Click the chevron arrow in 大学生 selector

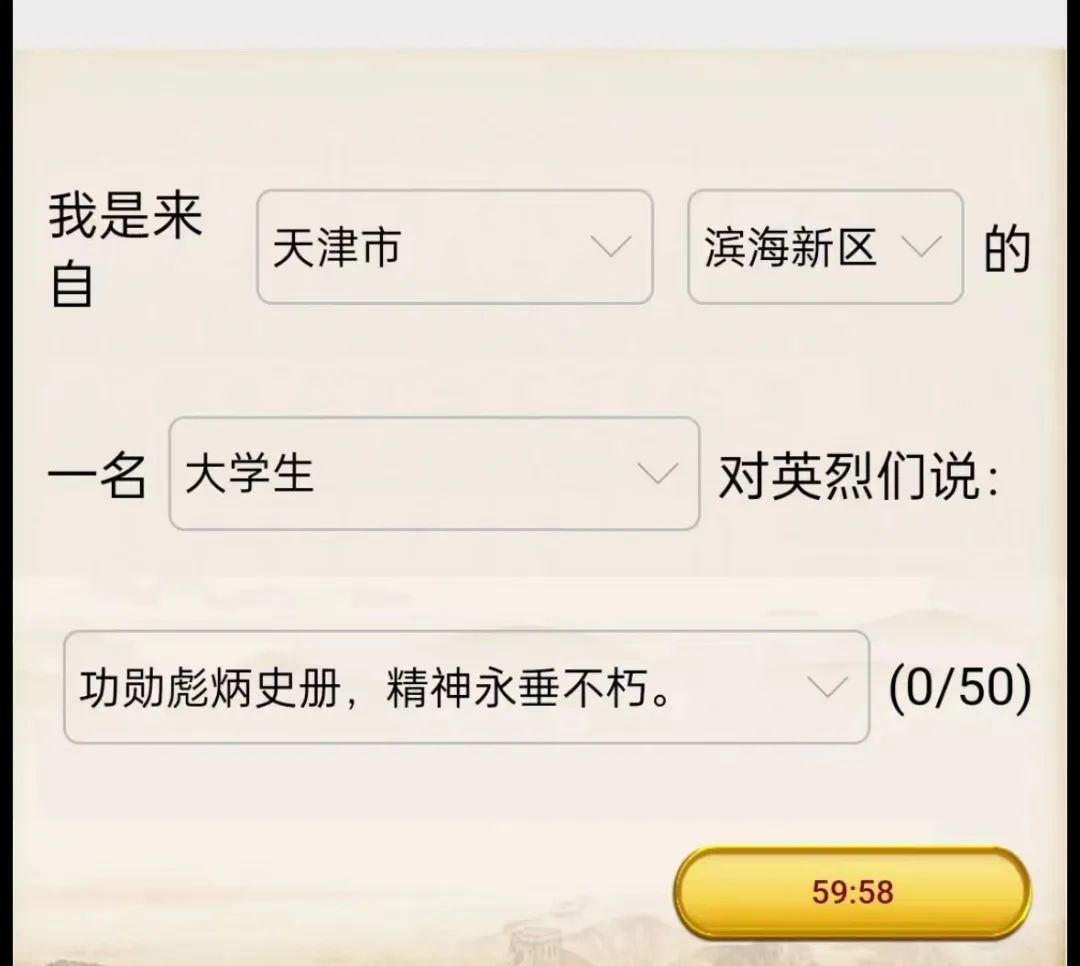click(x=657, y=473)
